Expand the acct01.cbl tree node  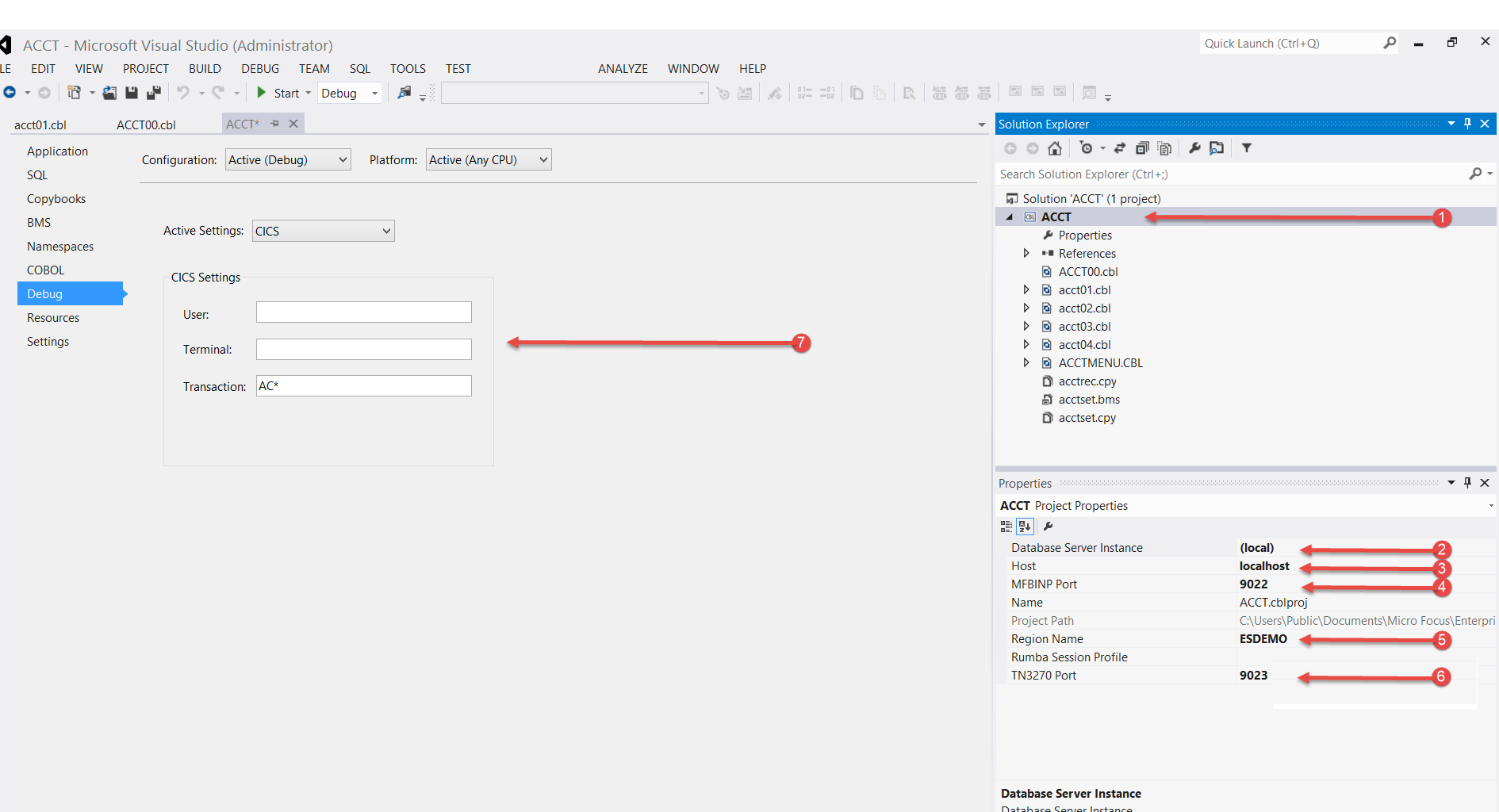point(1026,290)
